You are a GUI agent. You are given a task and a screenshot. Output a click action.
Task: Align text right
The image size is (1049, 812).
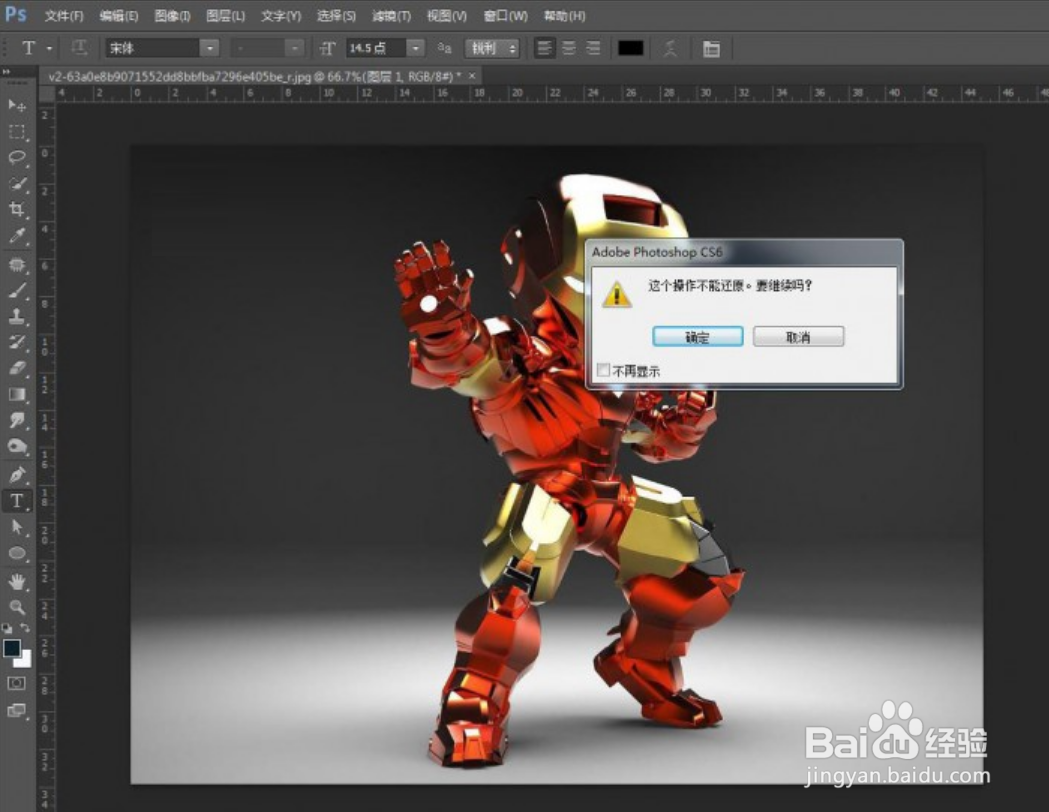[x=593, y=48]
